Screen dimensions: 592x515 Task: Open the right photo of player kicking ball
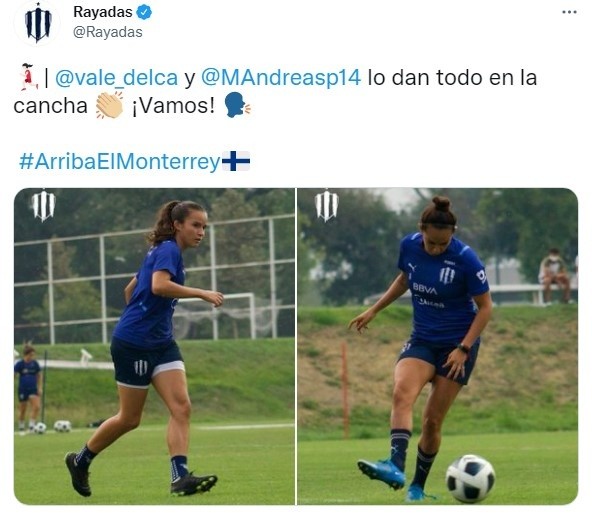(438, 346)
